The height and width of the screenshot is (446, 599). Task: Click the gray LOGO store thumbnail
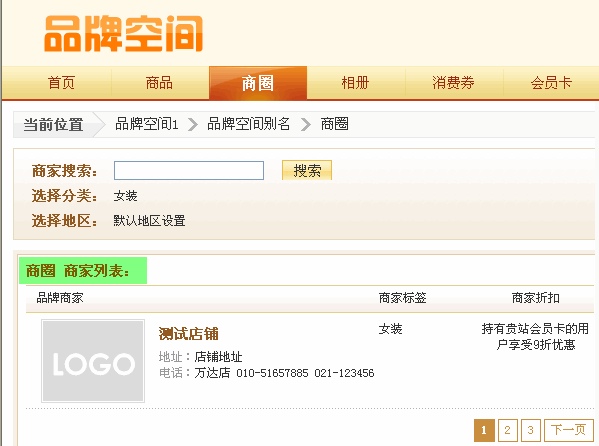93,361
